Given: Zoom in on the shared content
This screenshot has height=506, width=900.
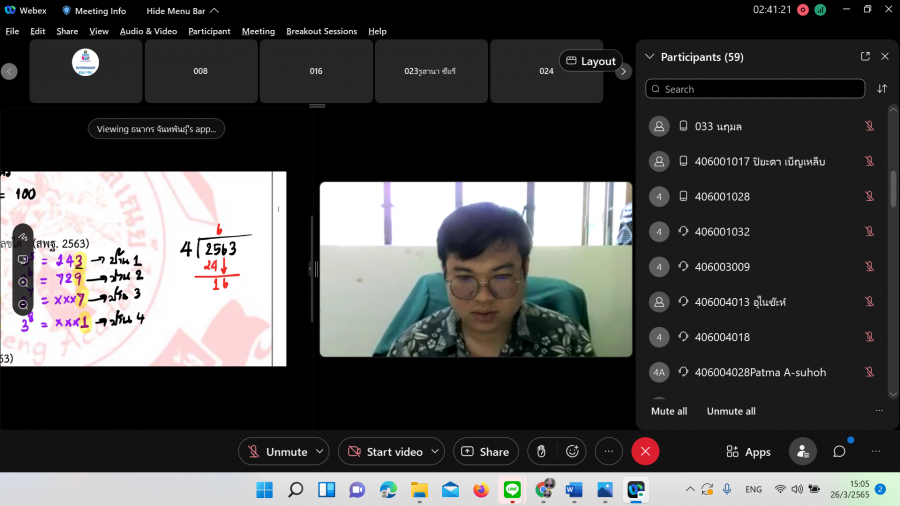Looking at the screenshot, I should tap(23, 282).
